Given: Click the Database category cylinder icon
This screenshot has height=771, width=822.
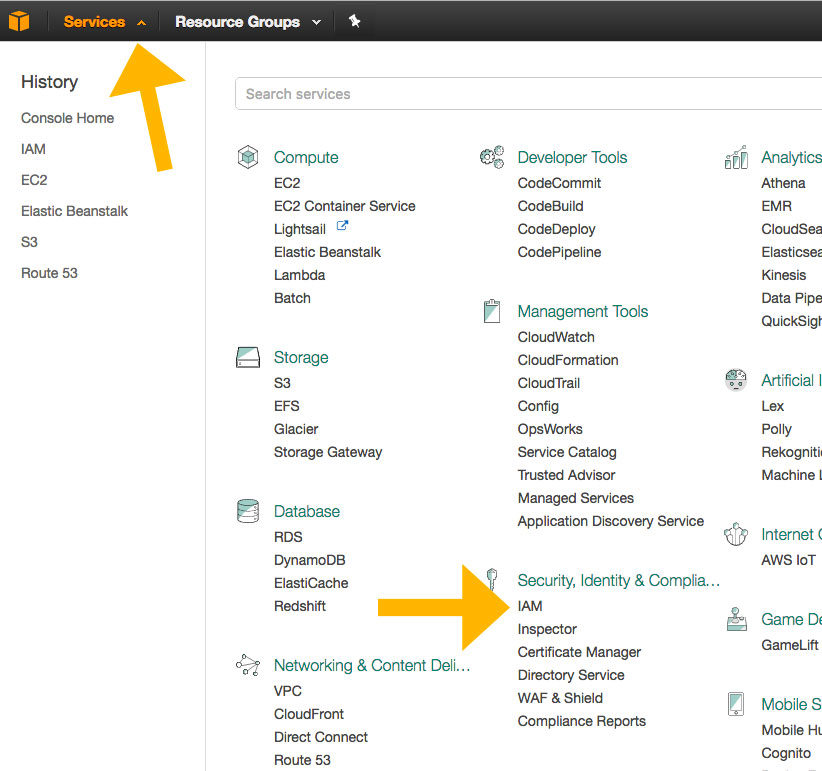Looking at the screenshot, I should 248,511.
